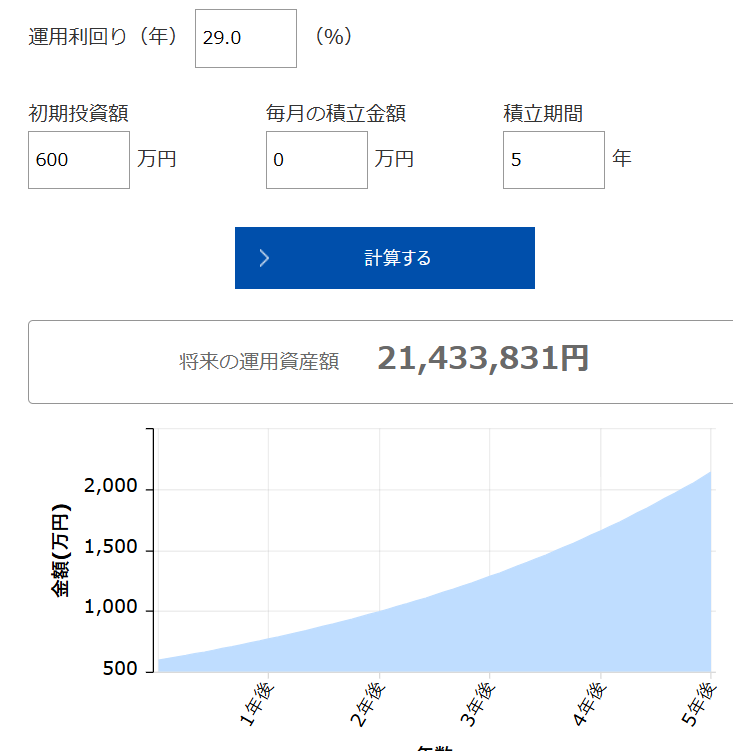Click the 1年後 x-axis label
The width and height of the screenshot is (733, 751).
click(x=257, y=704)
